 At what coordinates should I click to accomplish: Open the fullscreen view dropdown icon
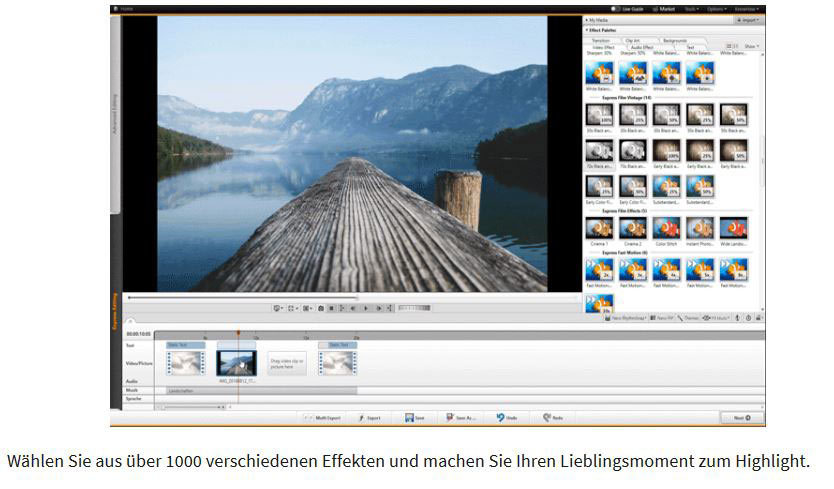coord(293,308)
